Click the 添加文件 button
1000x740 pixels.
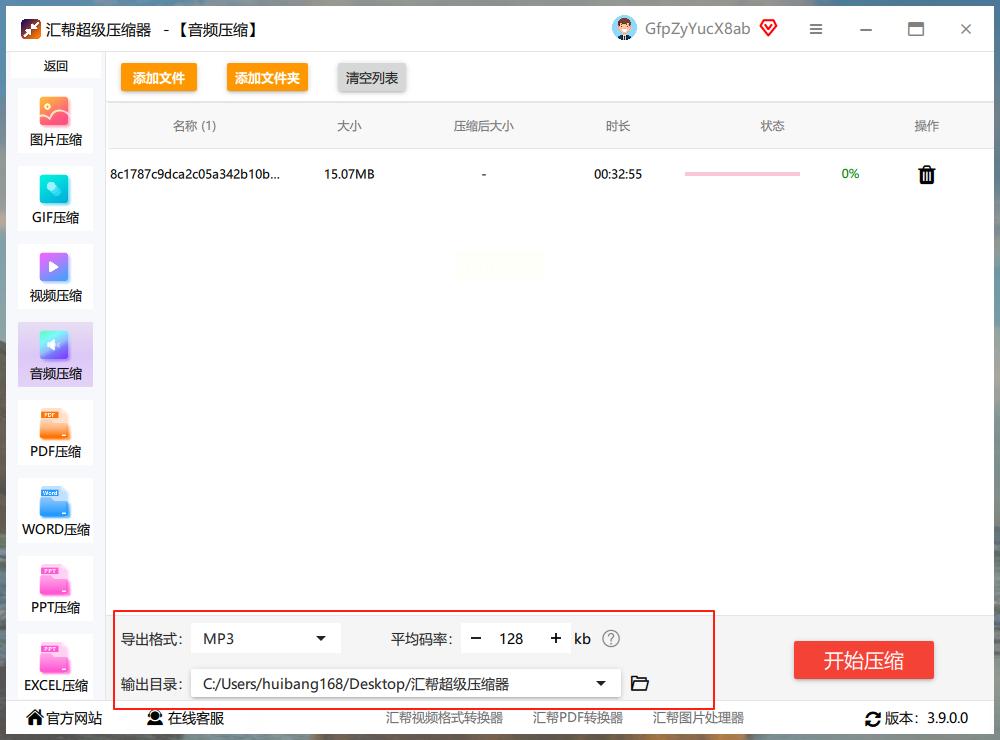click(159, 78)
